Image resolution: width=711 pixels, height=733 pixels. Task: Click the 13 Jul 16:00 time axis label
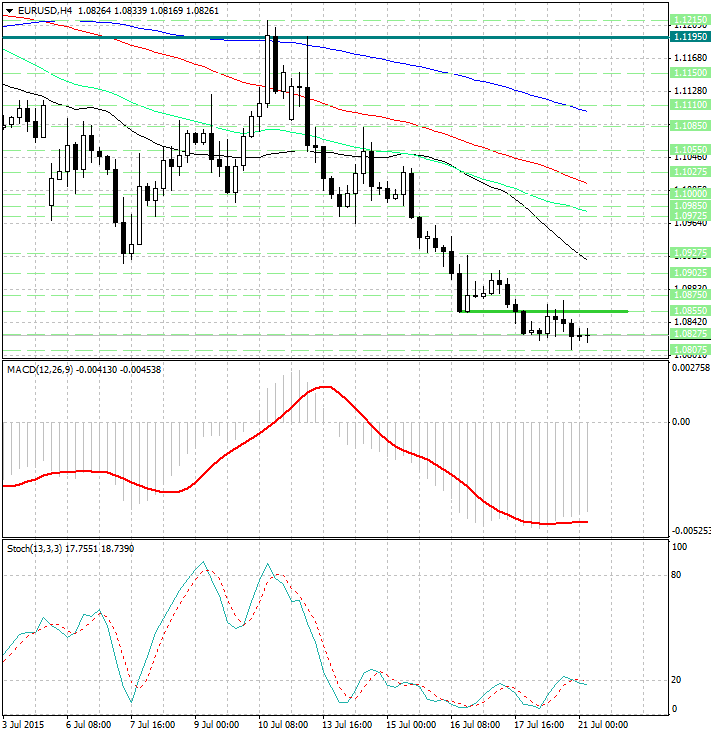tap(347, 725)
